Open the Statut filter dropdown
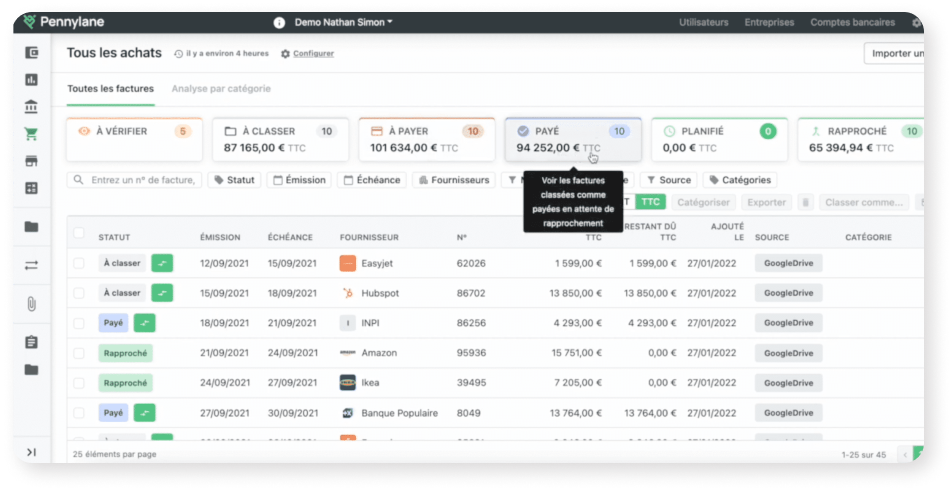Screen dimensions: 952x491 234,180
